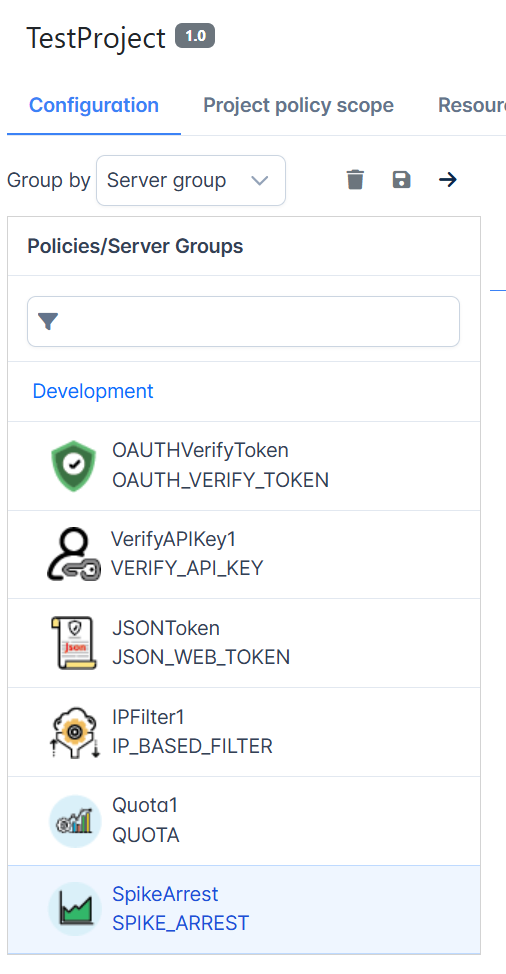Open the Group by Server group dropdown
The width and height of the screenshot is (506, 974).
tap(191, 180)
